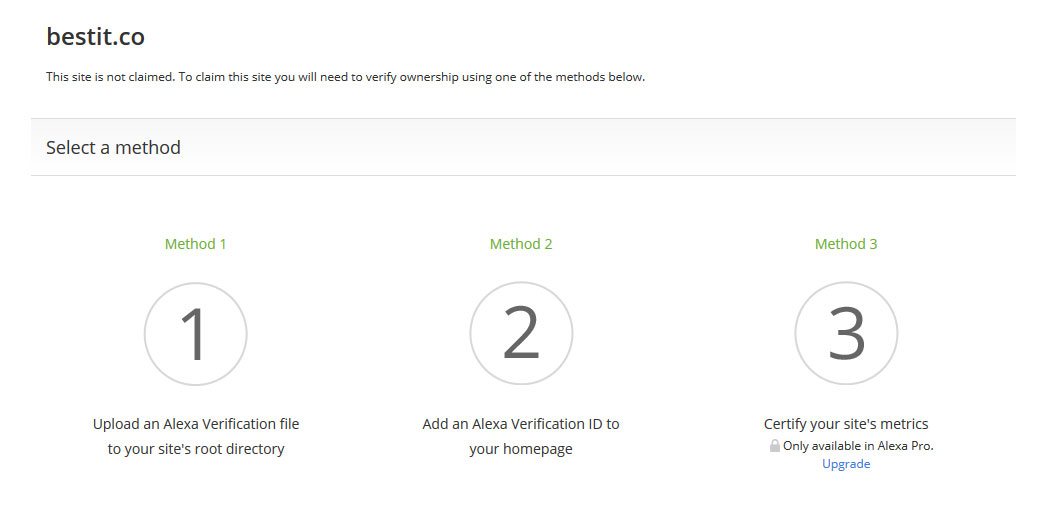1048x521 pixels.
Task: Choose the number 1 circle icon
Action: coord(195,334)
